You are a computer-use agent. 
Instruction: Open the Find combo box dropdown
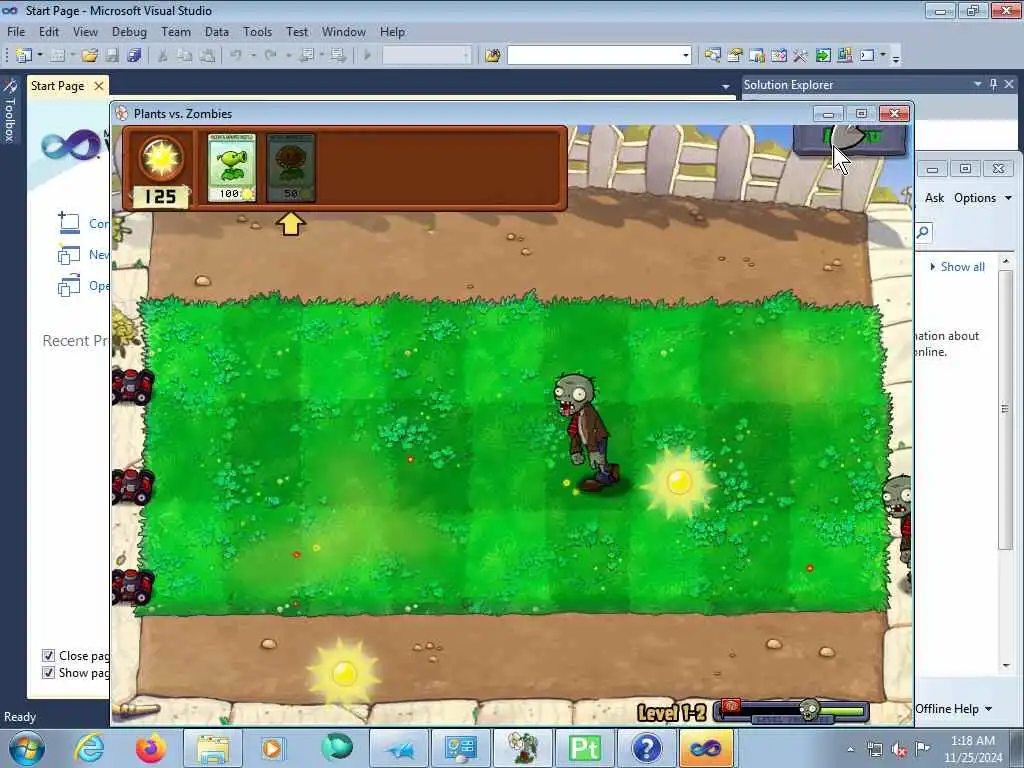[685, 56]
